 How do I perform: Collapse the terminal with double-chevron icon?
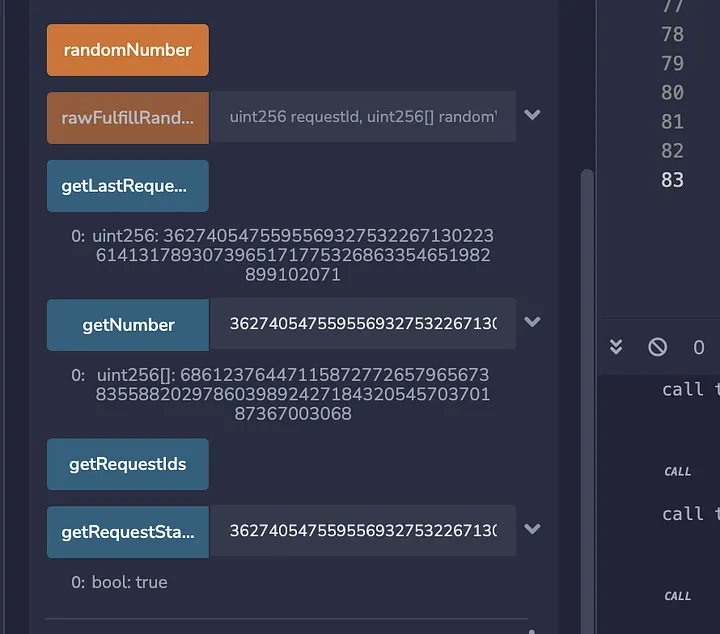click(x=616, y=347)
